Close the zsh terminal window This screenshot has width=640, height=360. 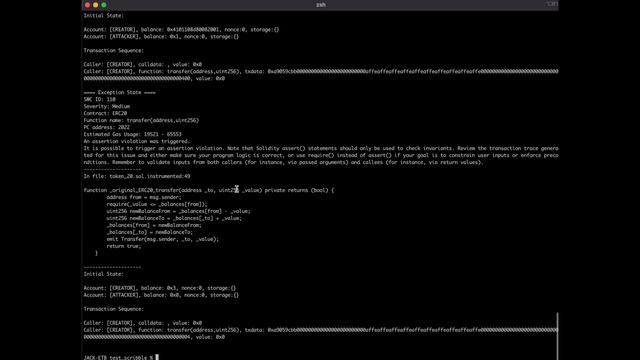click(87, 5)
